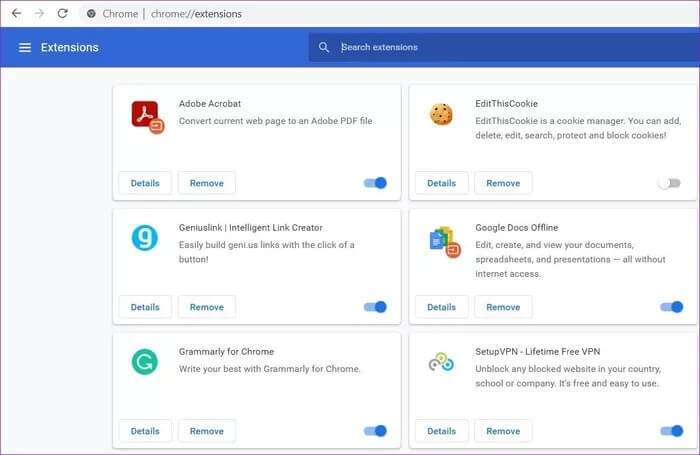This screenshot has width=700, height=455.
Task: Switch off the Grammarly for Chrome toggle
Action: pos(375,431)
